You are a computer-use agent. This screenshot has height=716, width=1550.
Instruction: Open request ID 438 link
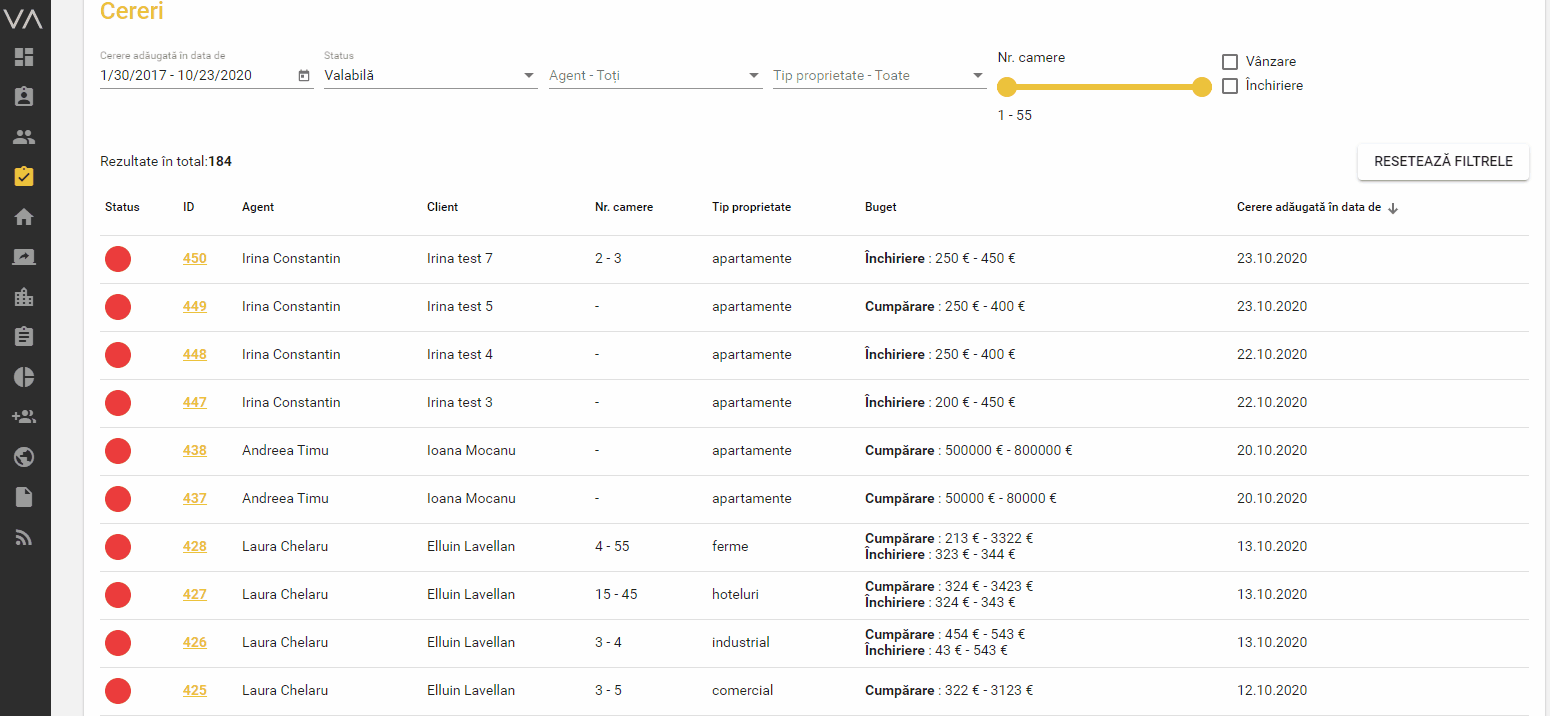[x=194, y=451]
